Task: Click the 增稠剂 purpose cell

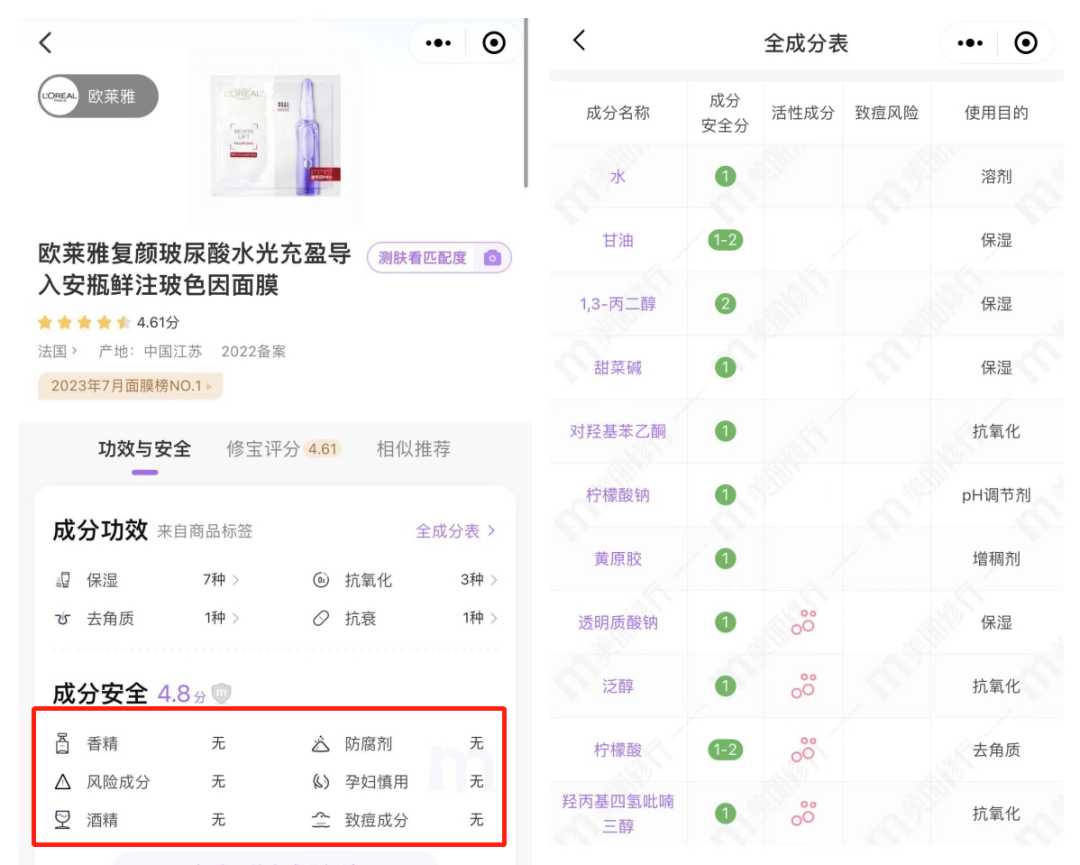Action: click(x=996, y=559)
